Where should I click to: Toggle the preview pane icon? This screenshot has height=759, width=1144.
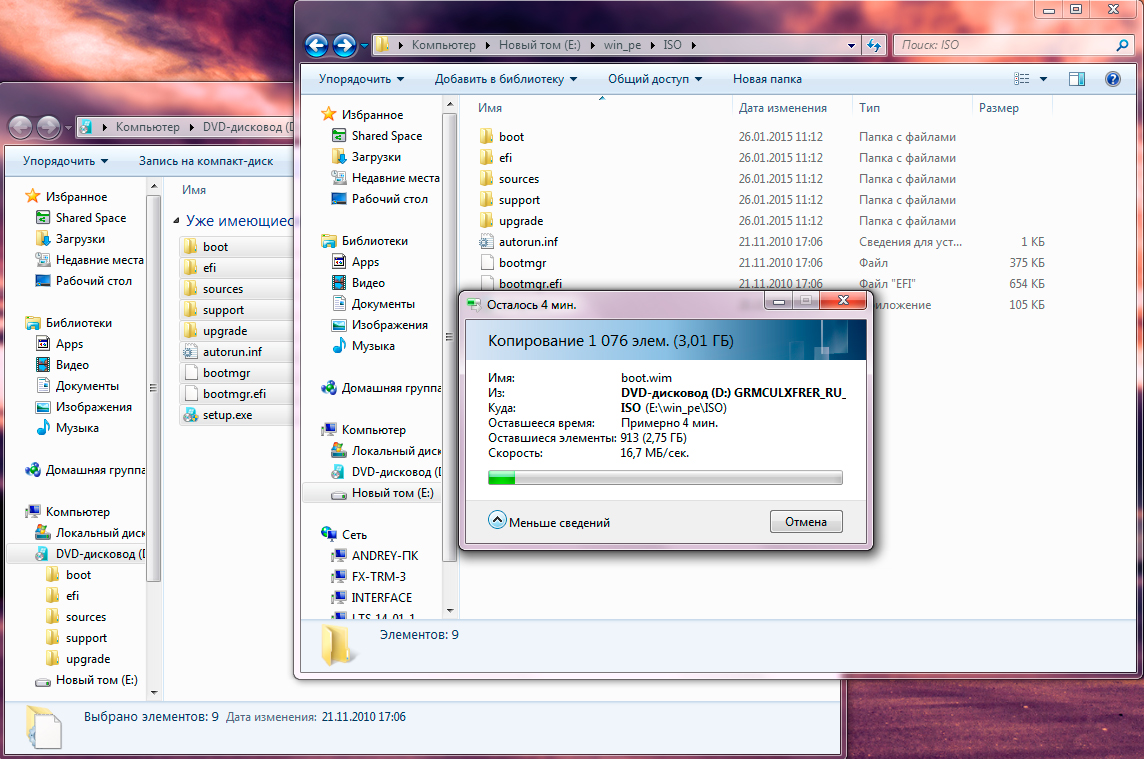(1077, 79)
